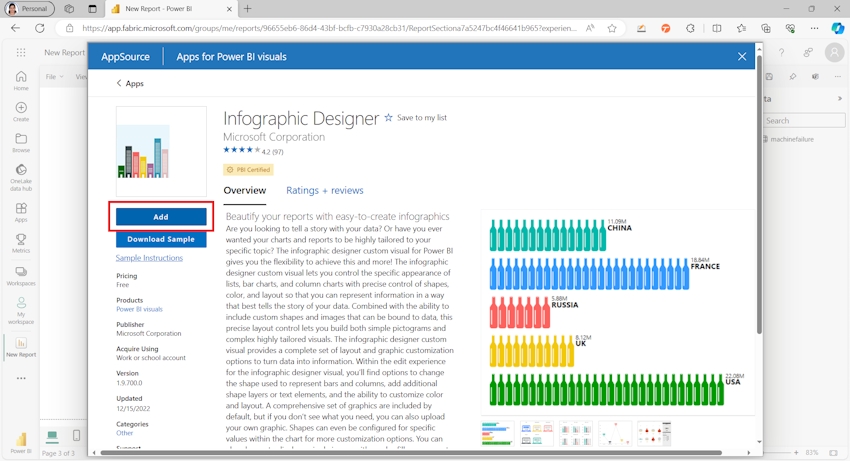Image resolution: width=850 pixels, height=461 pixels.
Task: Click the sidebar more options ellipsis
Action: [21, 378]
